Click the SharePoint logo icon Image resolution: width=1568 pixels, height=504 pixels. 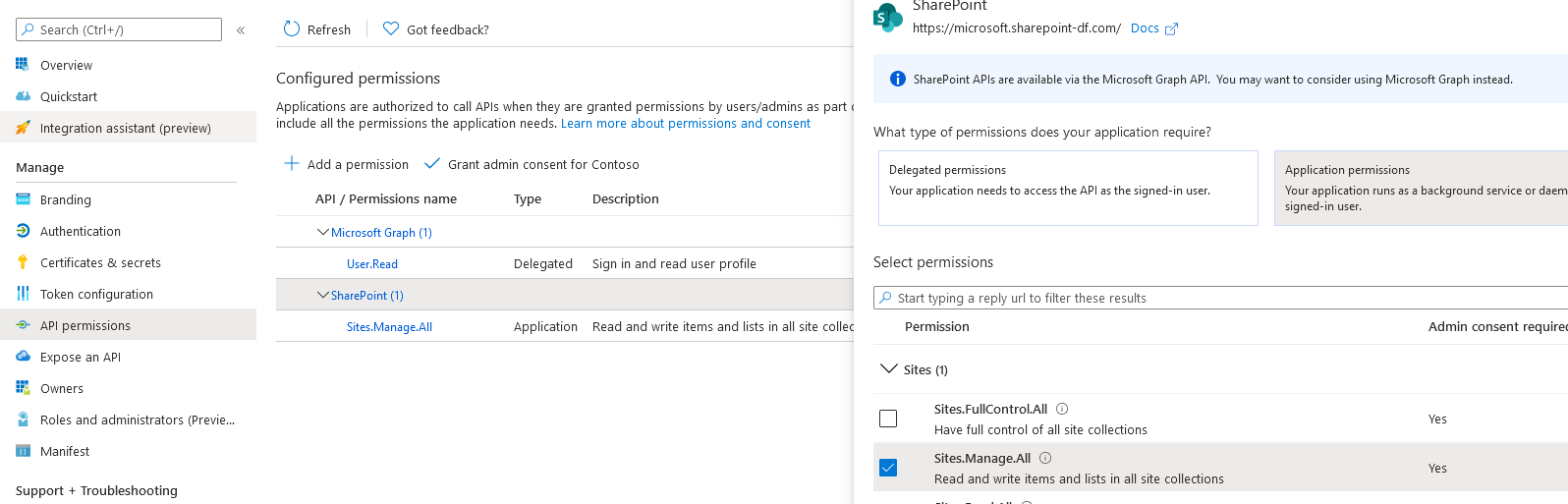887,17
